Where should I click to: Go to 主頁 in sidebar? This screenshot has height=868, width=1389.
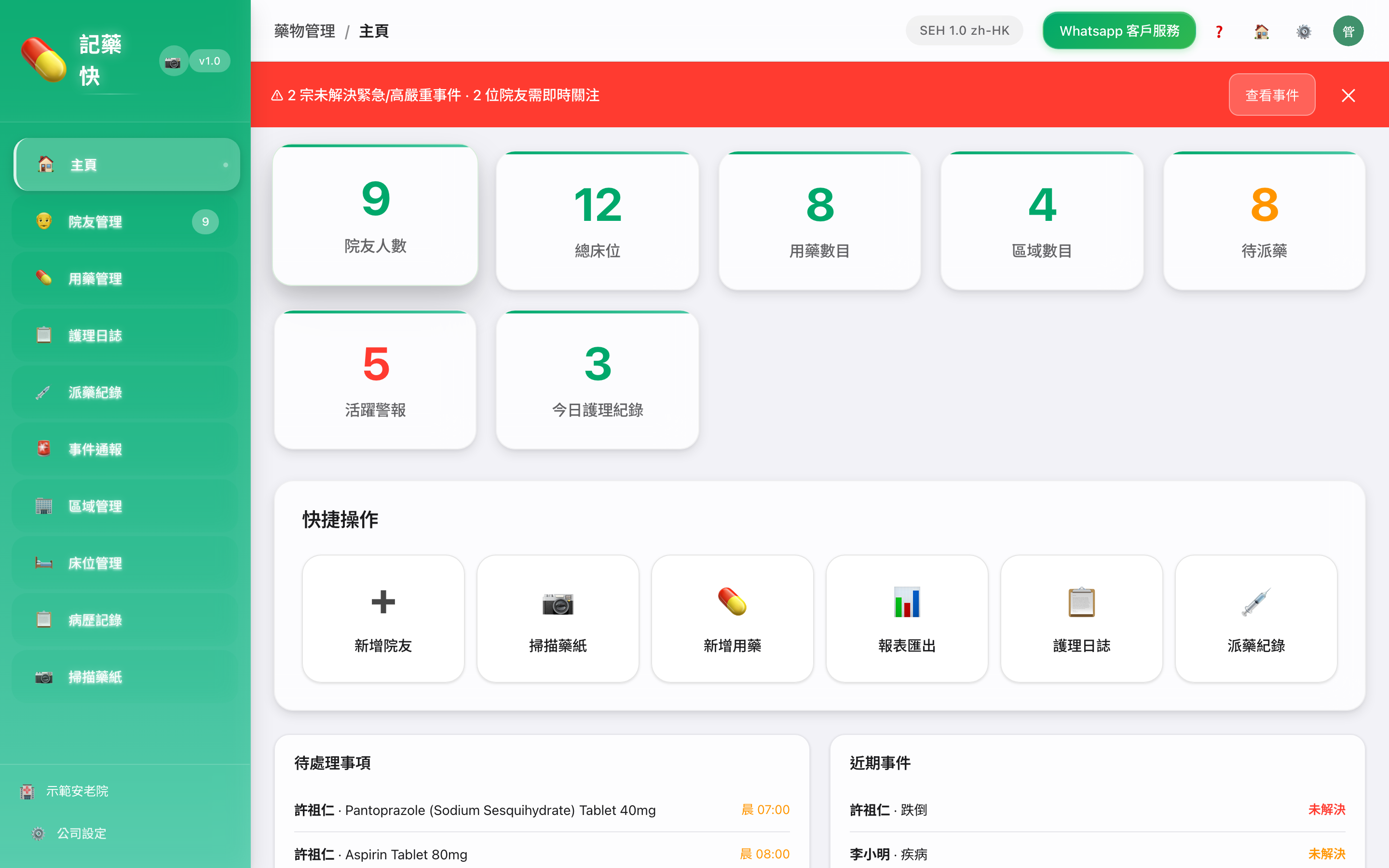(x=127, y=165)
